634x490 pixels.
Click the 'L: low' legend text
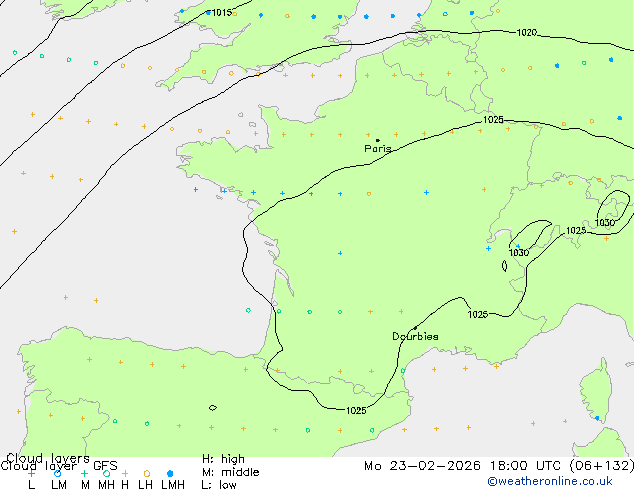219,484
